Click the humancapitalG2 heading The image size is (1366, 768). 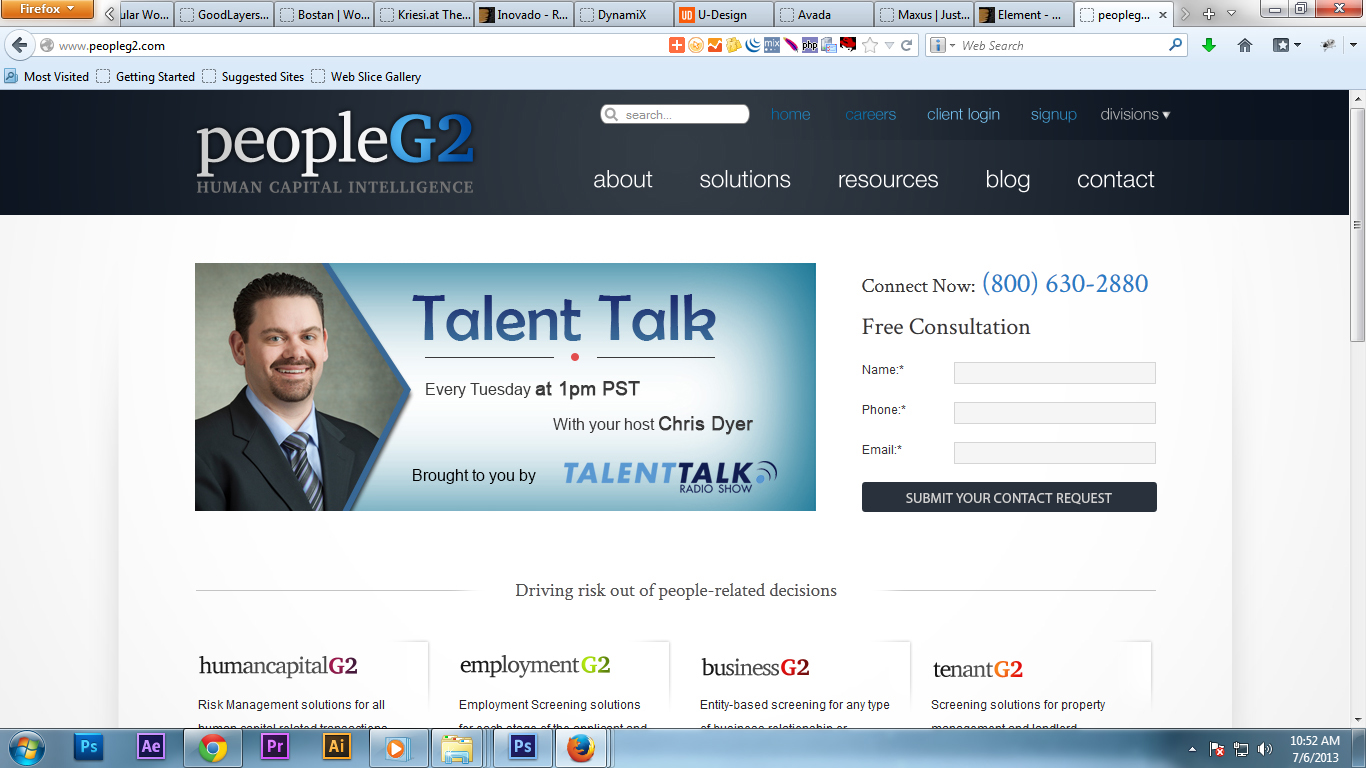278,666
